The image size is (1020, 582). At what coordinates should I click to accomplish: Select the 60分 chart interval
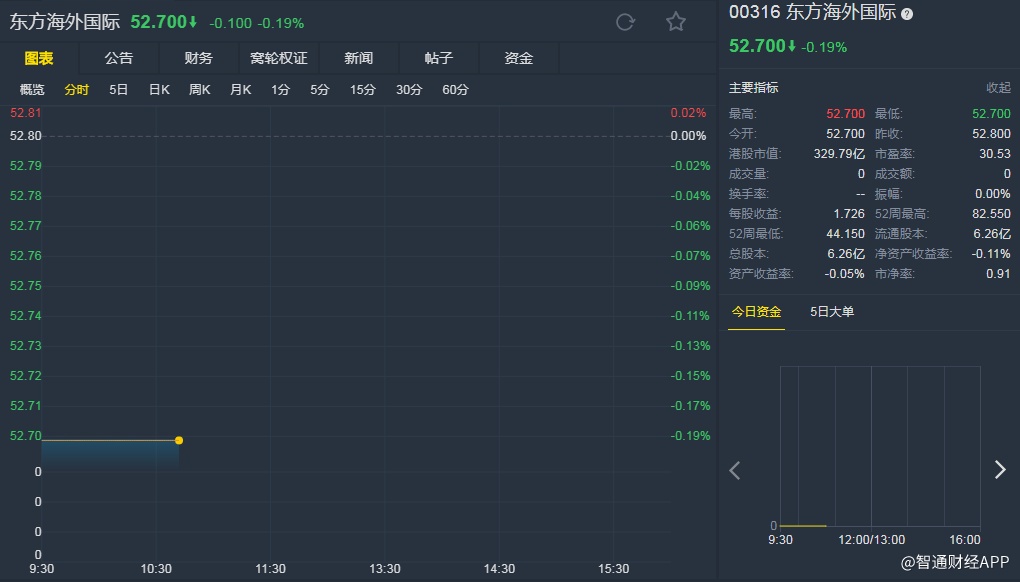[455, 90]
